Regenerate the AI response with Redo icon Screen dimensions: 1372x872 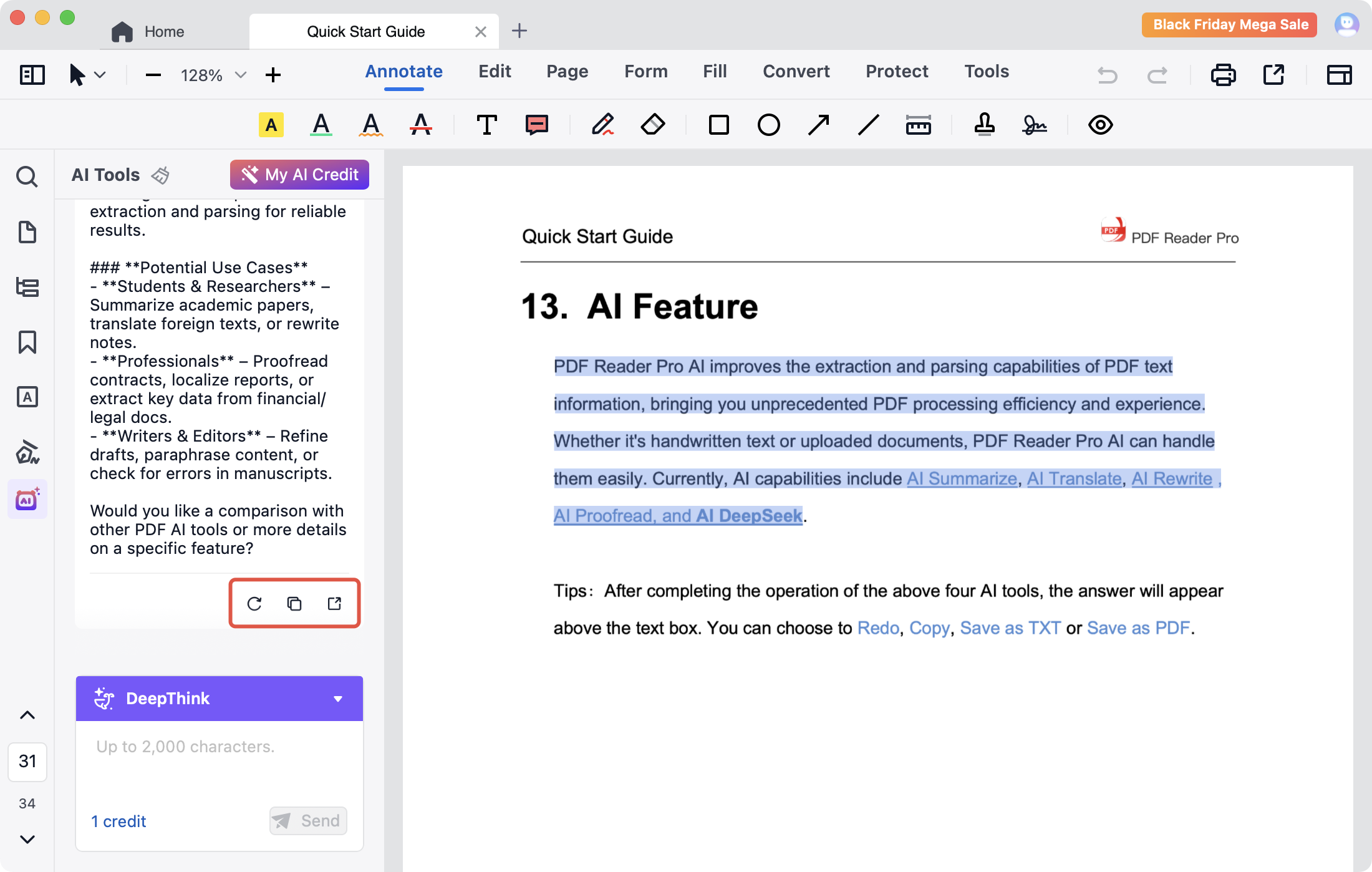[254, 603]
